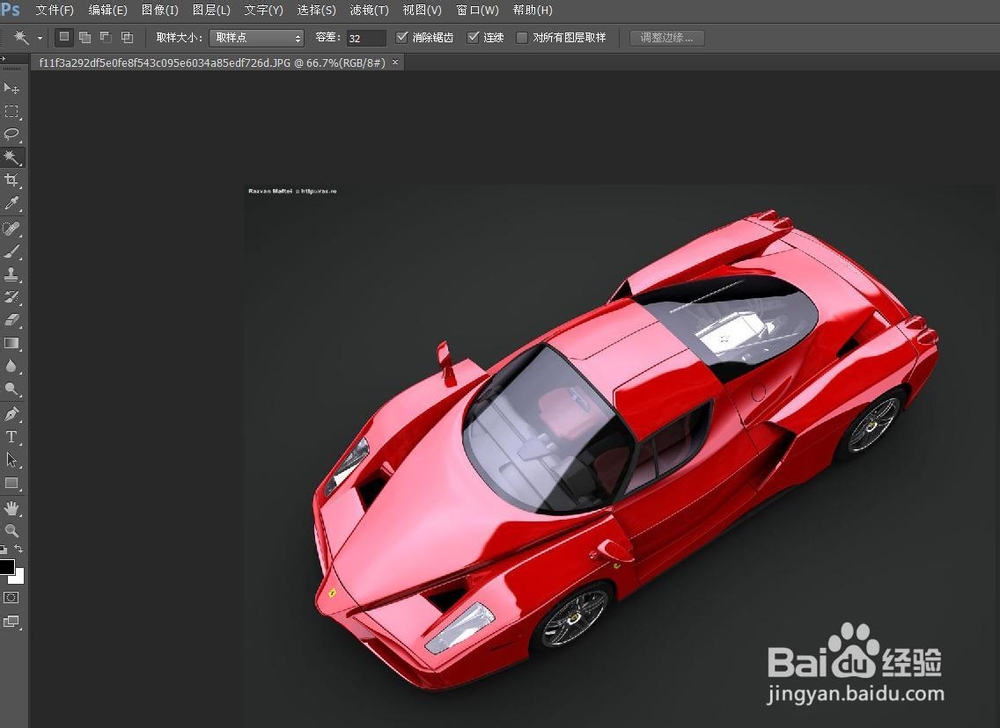The width and height of the screenshot is (1000, 728).
Task: Open the 文字(Y) menu
Action: click(x=263, y=10)
